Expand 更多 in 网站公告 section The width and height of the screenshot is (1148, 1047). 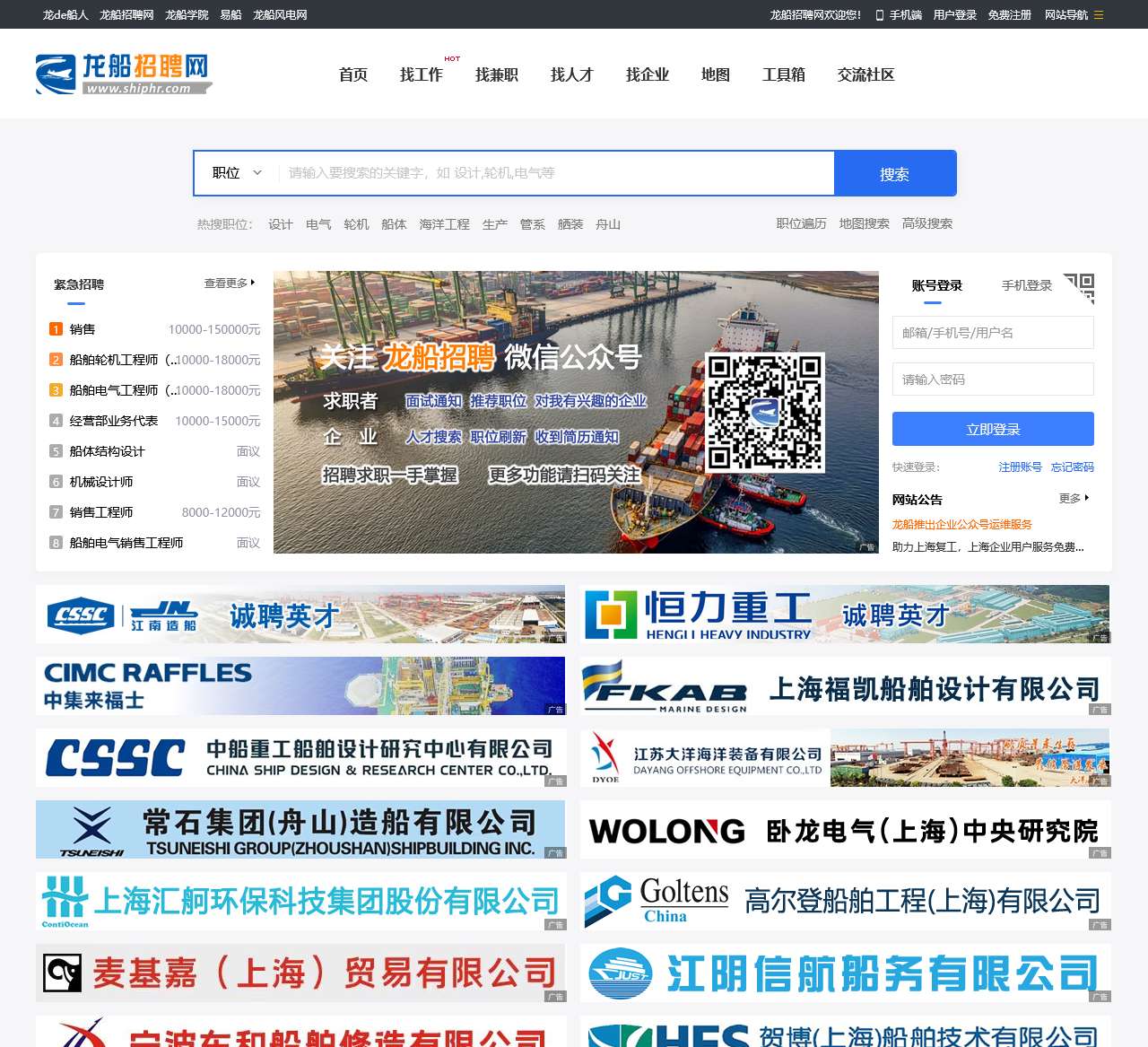pyautogui.click(x=1074, y=498)
